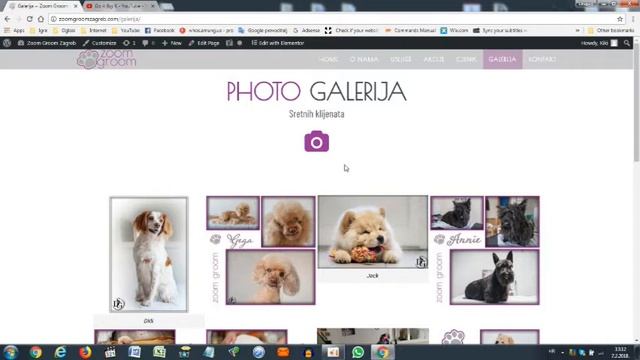
Task: Open the WordPress logo menu in admin bar
Action: coord(7,43)
